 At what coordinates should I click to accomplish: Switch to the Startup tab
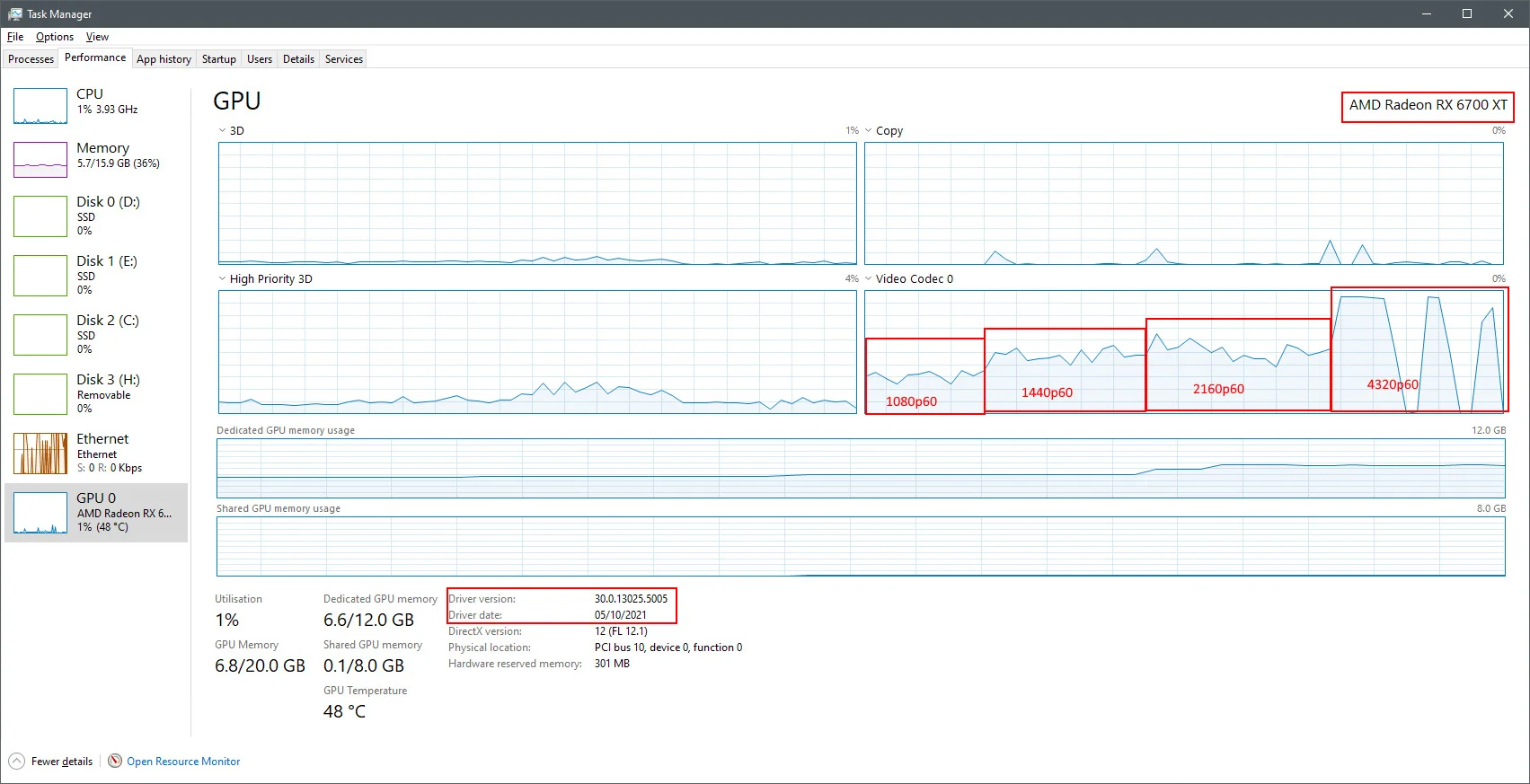tap(219, 59)
